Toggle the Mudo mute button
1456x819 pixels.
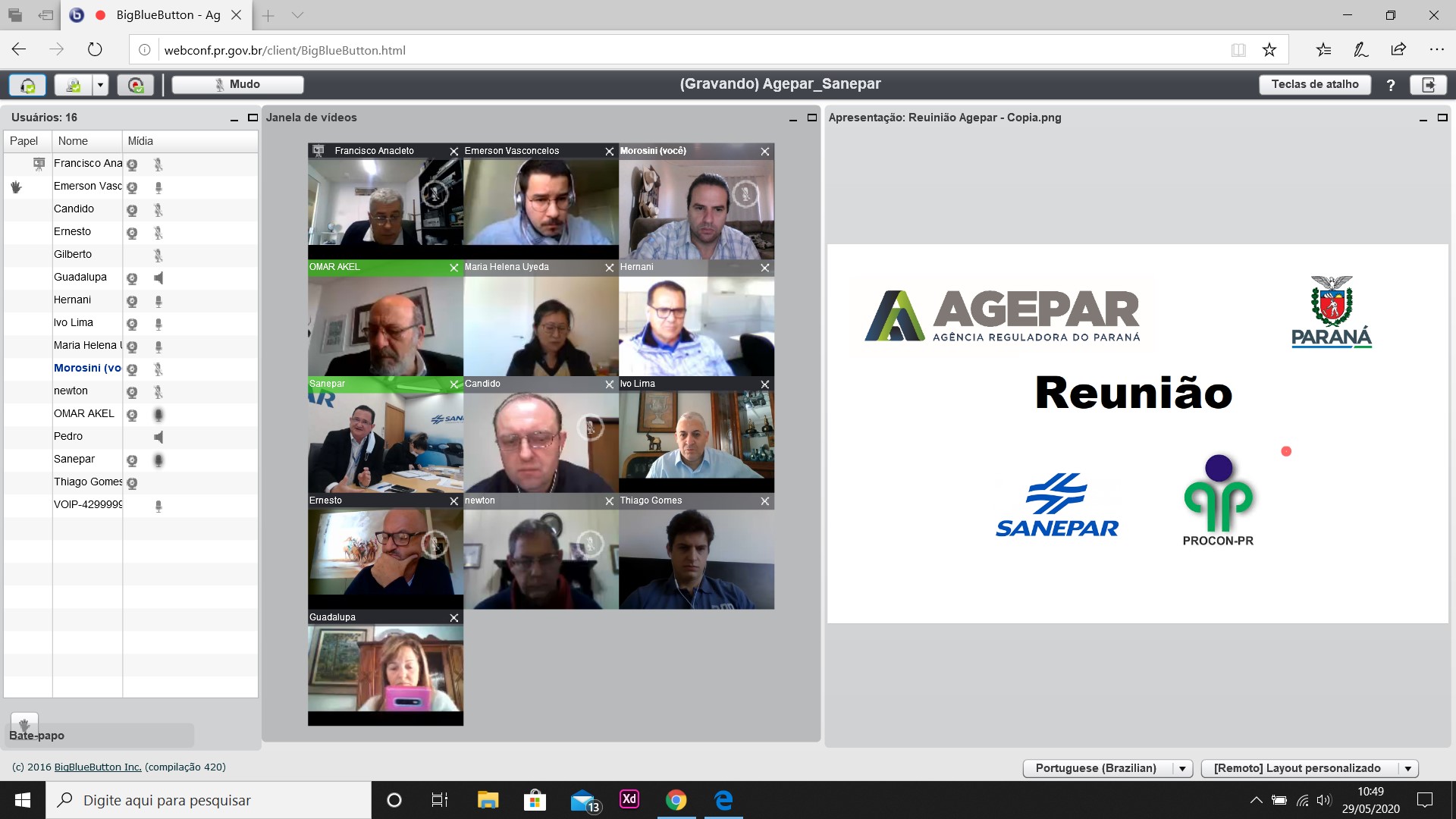click(x=237, y=85)
